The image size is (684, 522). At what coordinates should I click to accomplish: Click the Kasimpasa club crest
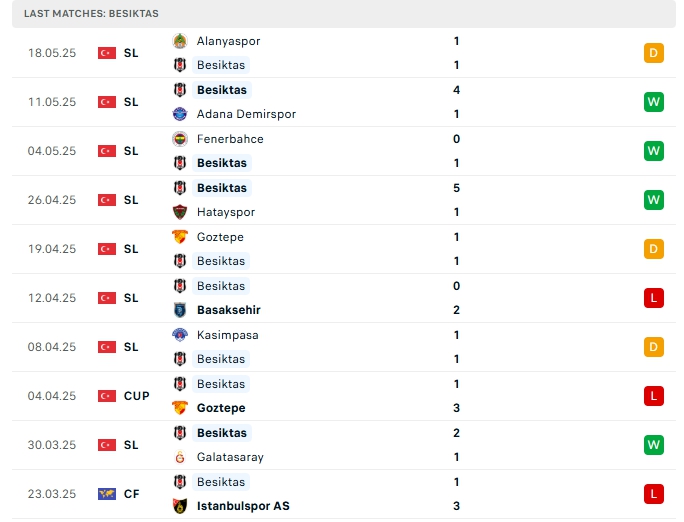[180, 335]
